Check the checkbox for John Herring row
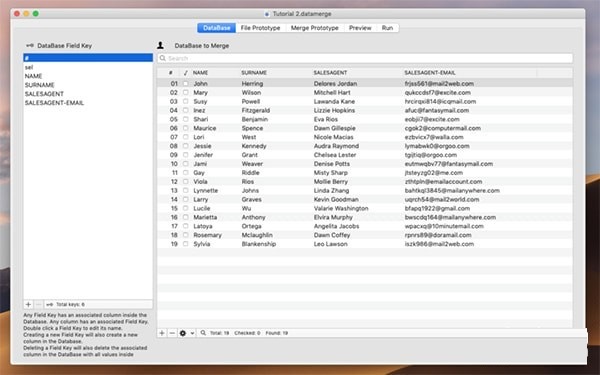The height and width of the screenshot is (375, 600). pos(186,83)
